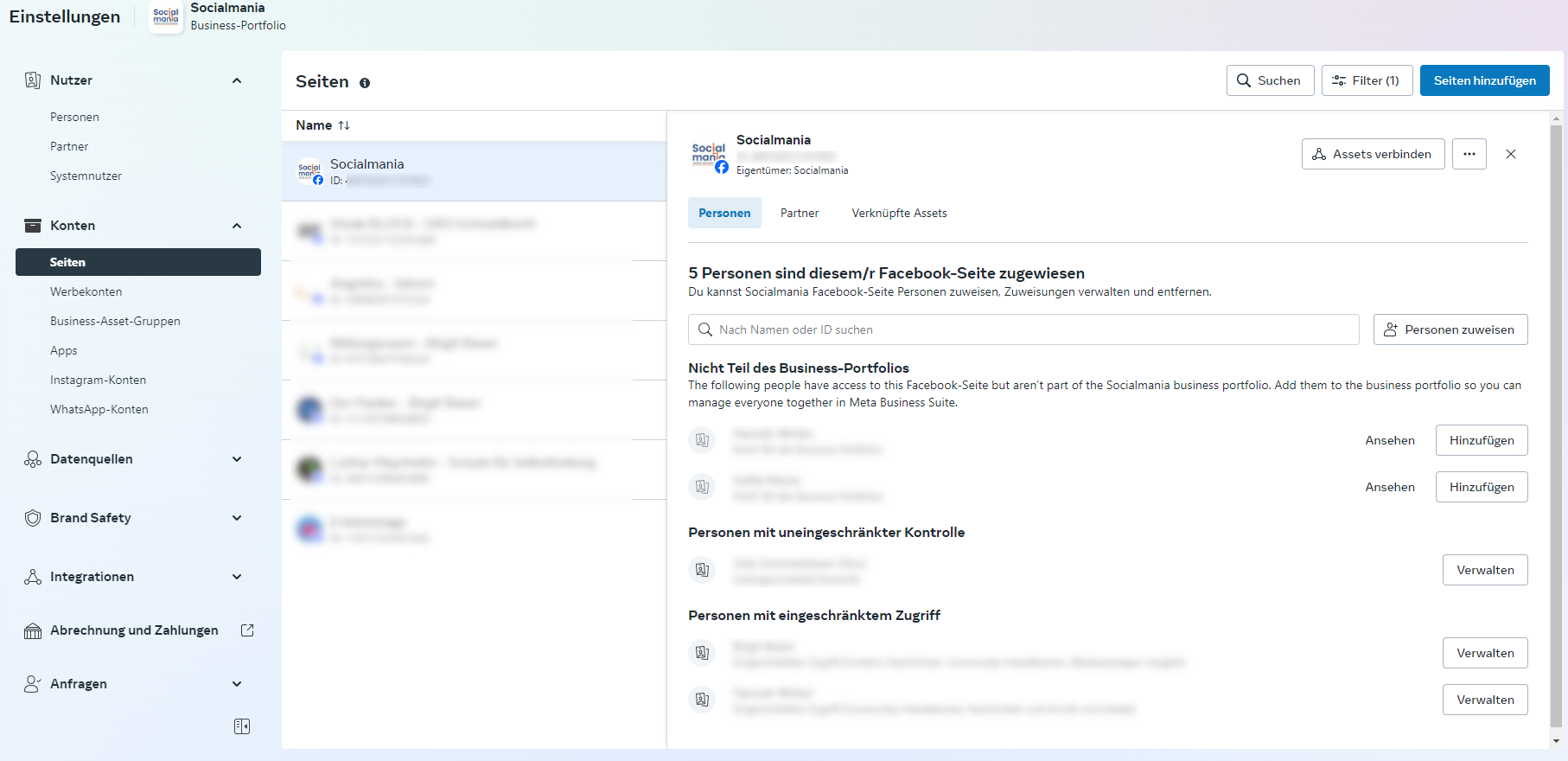This screenshot has height=761, width=1568.
Task: Click the Socialmania business portfolio logo
Action: [166, 16]
